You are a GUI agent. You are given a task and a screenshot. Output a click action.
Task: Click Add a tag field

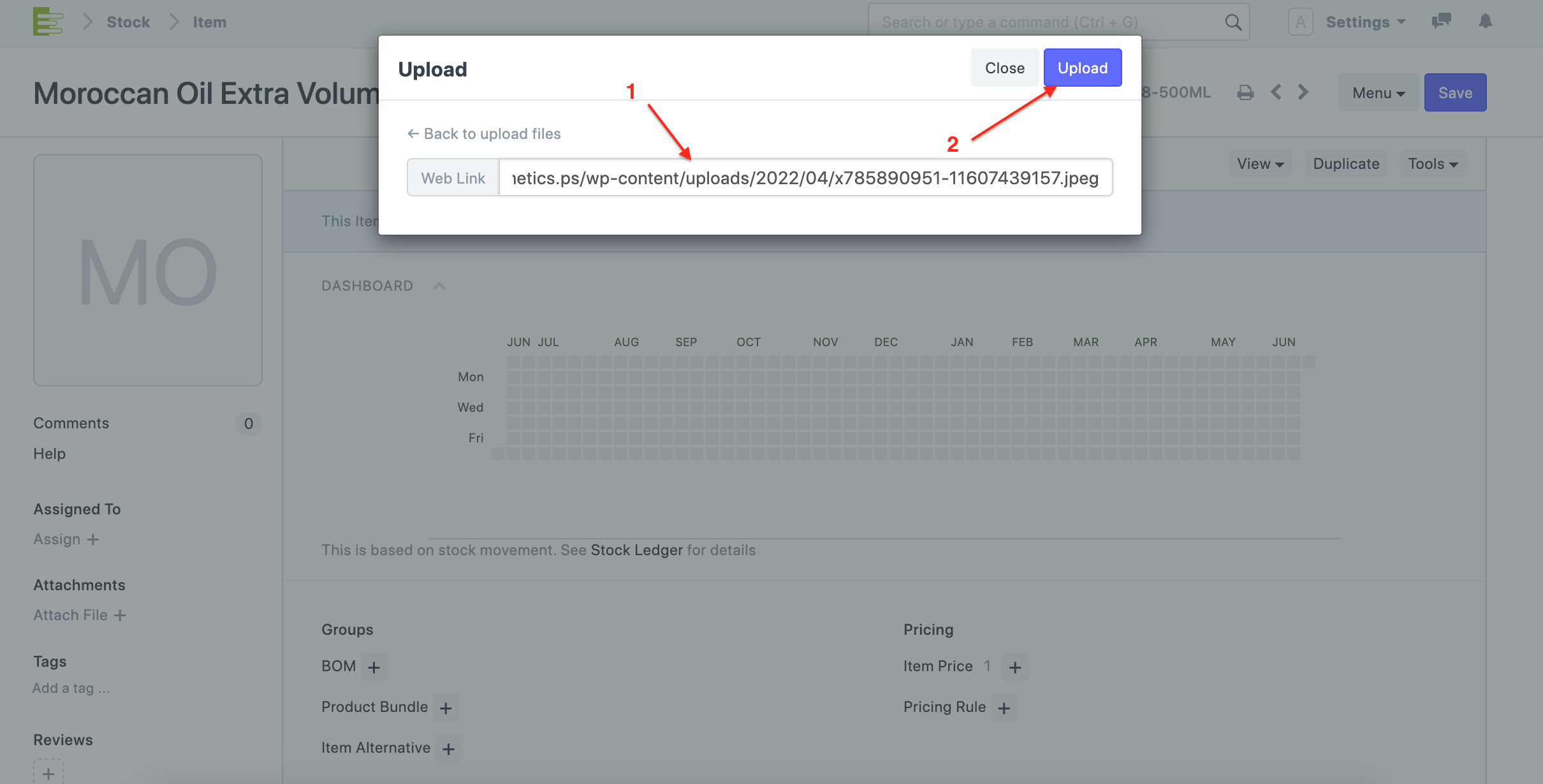71,688
